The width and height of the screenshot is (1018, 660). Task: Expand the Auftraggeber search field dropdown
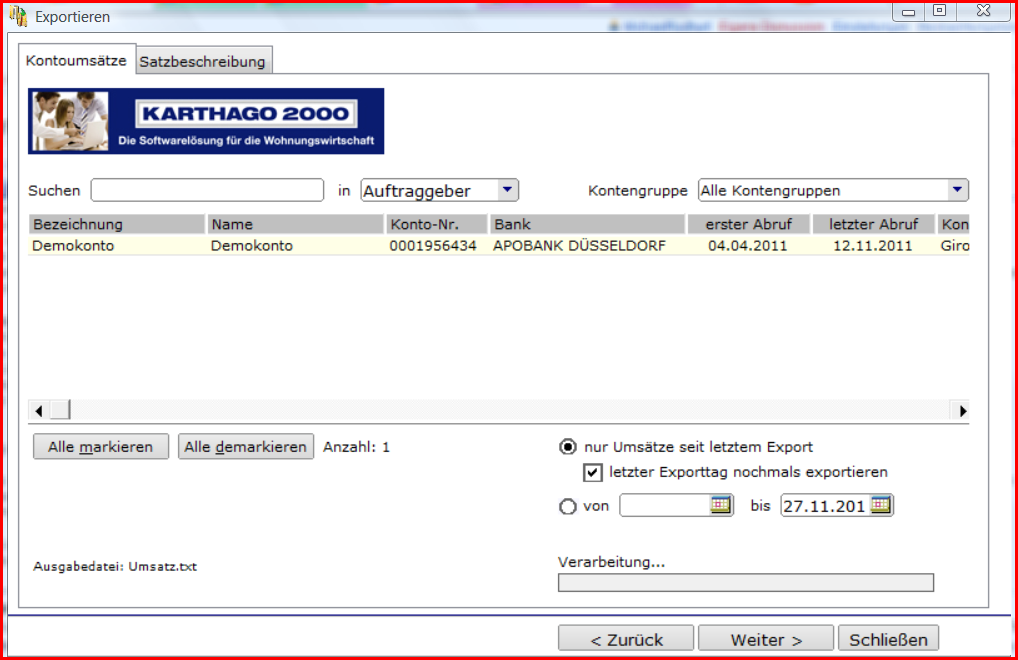[x=507, y=190]
